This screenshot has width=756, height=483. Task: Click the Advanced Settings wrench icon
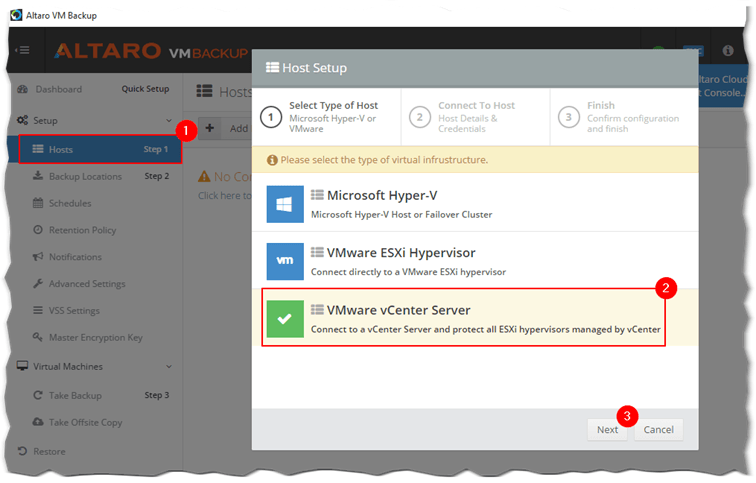click(x=38, y=283)
